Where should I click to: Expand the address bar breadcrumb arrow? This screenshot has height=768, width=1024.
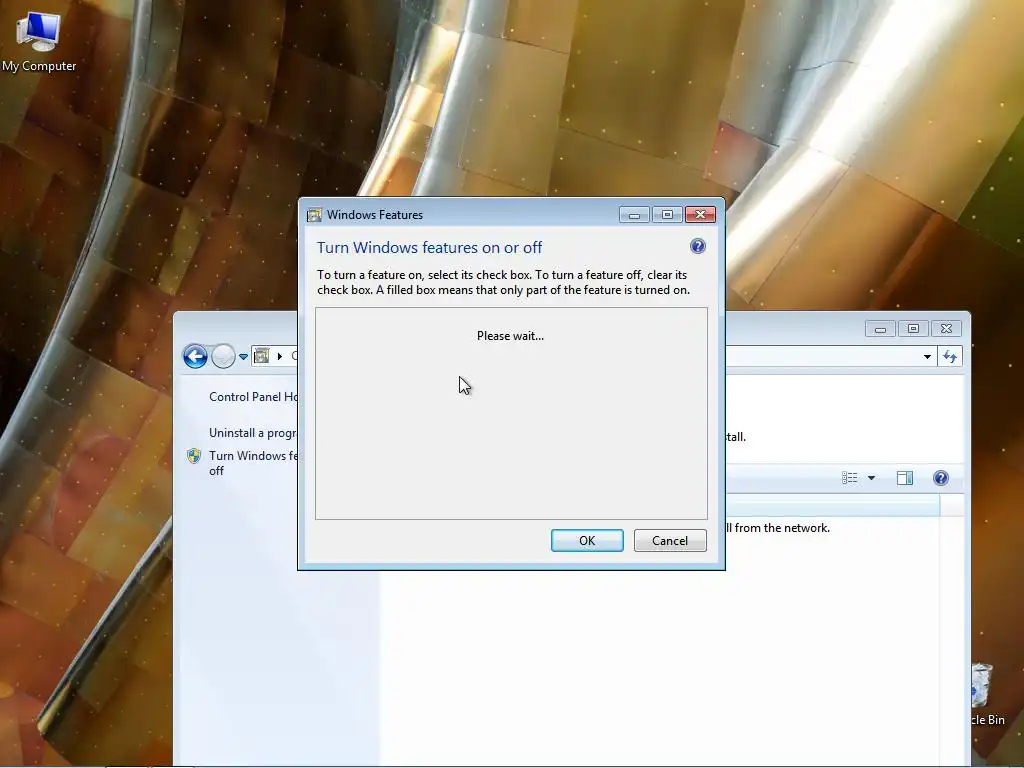point(280,356)
